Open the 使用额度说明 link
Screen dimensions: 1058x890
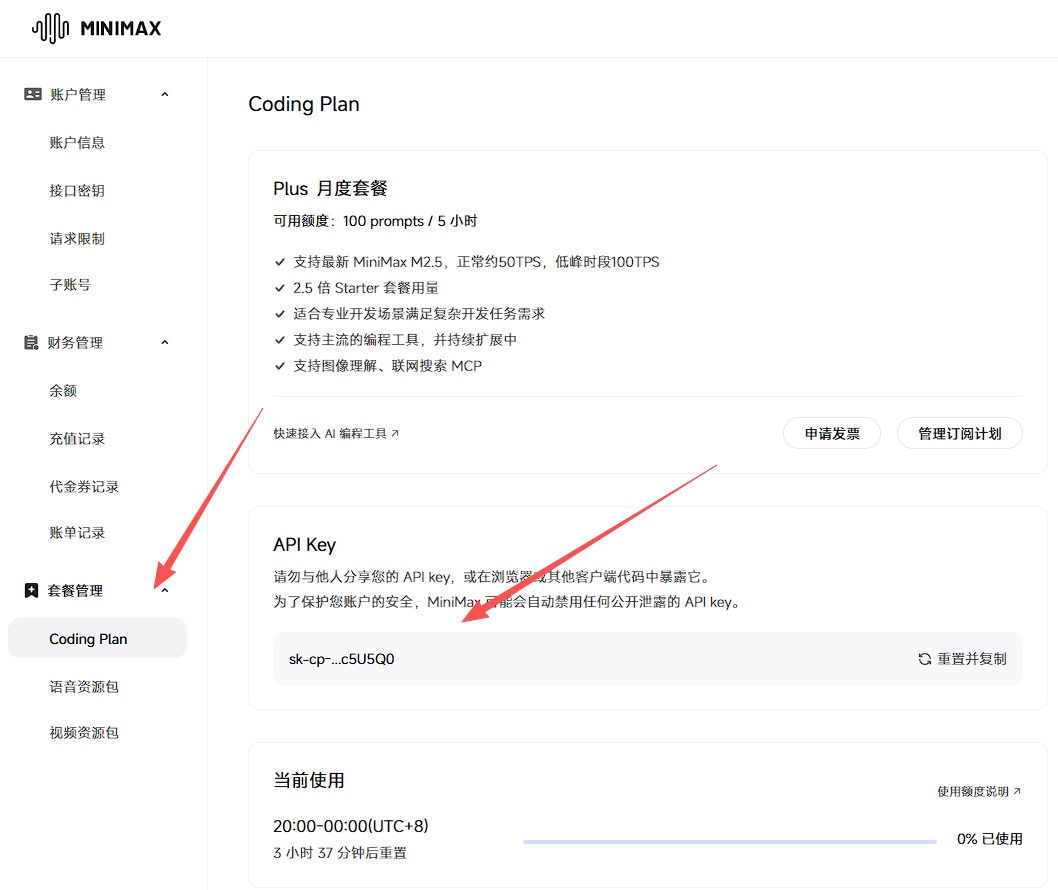coord(978,791)
